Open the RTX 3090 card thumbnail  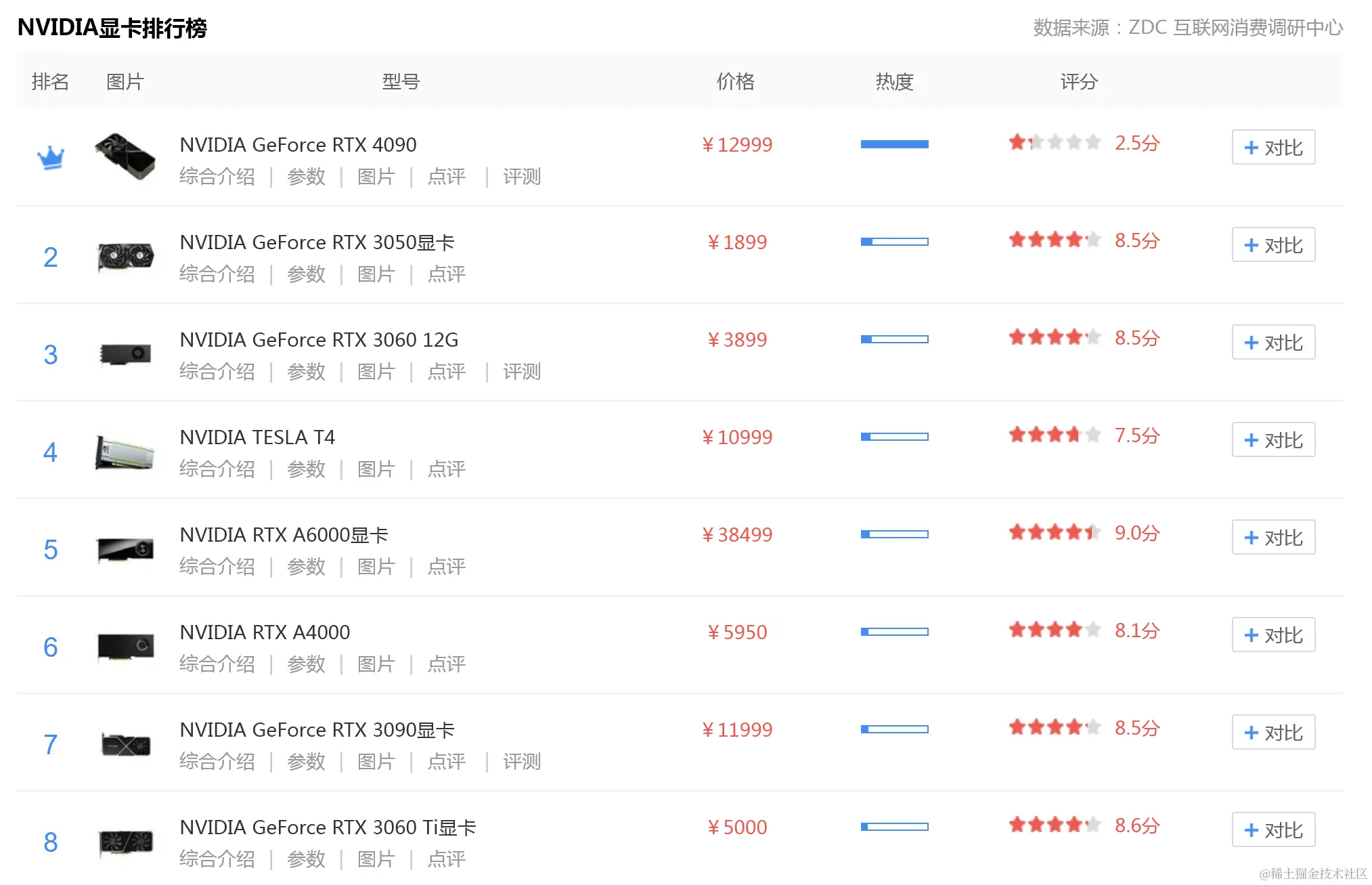[x=125, y=744]
